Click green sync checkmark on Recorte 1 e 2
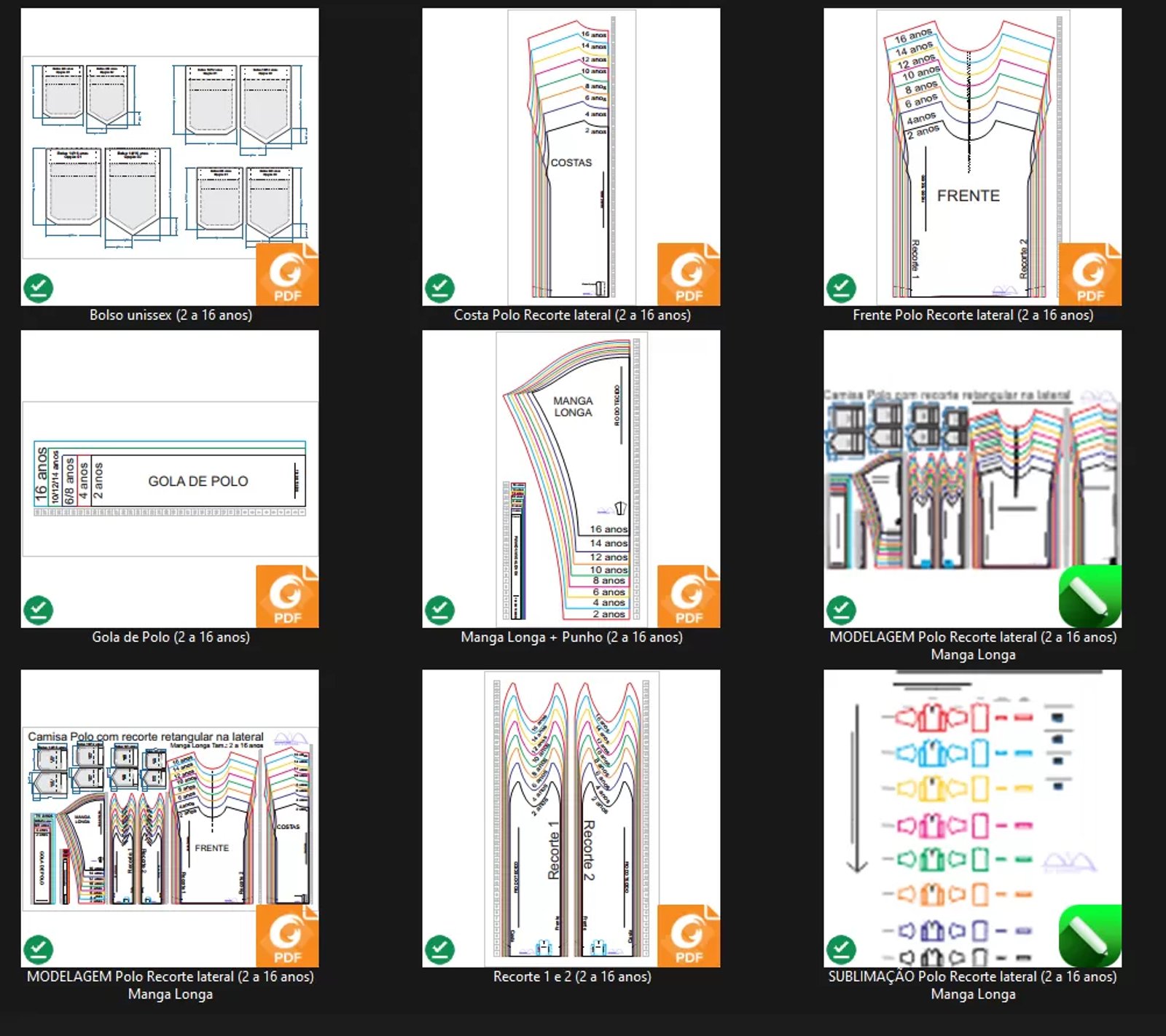Viewport: 1166px width, 1036px height. pyautogui.click(x=439, y=949)
